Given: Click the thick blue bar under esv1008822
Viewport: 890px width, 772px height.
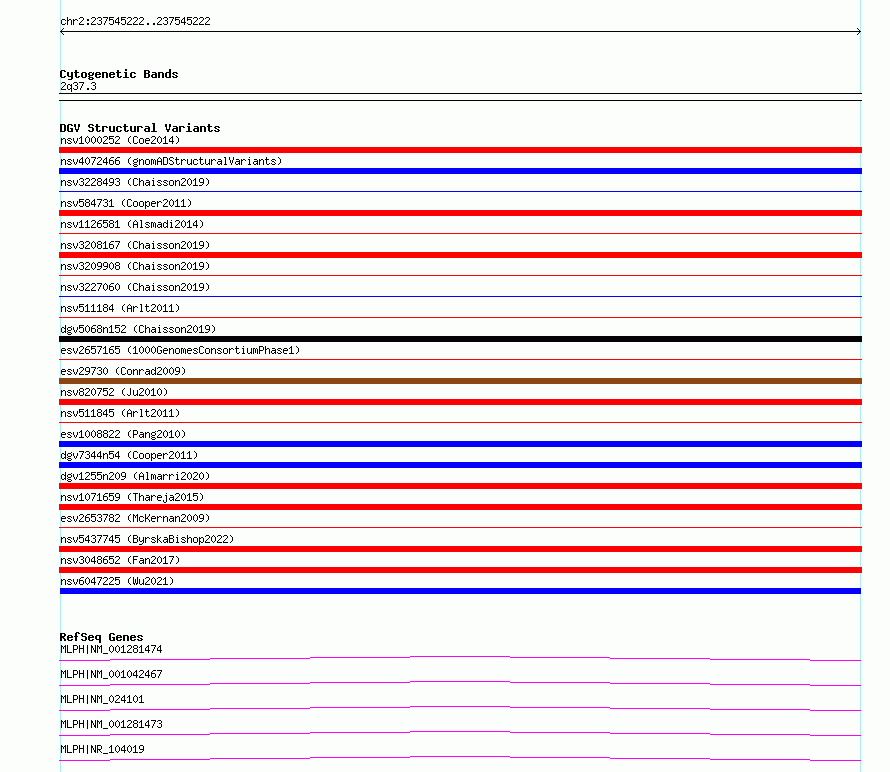Looking at the screenshot, I should point(460,444).
